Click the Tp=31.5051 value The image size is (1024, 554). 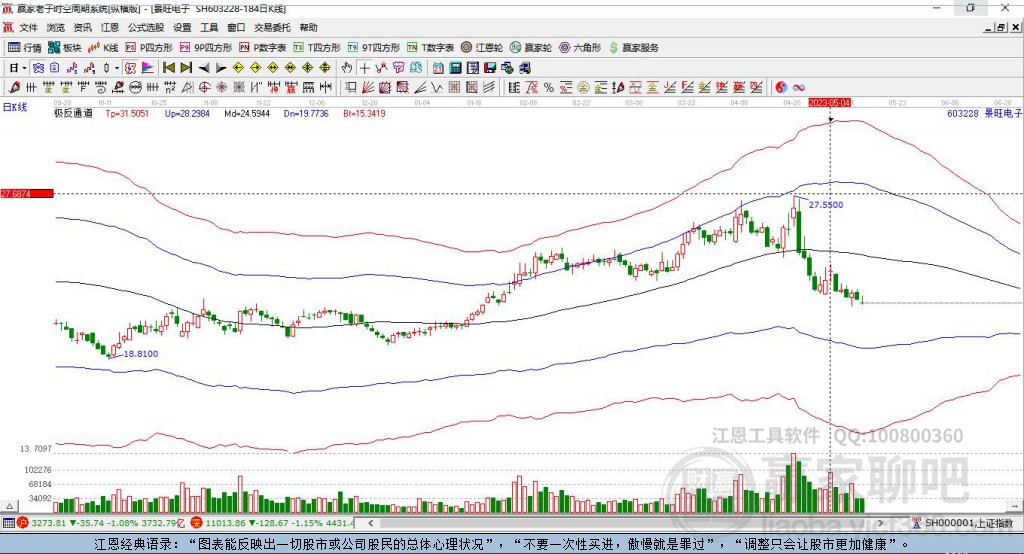point(127,113)
